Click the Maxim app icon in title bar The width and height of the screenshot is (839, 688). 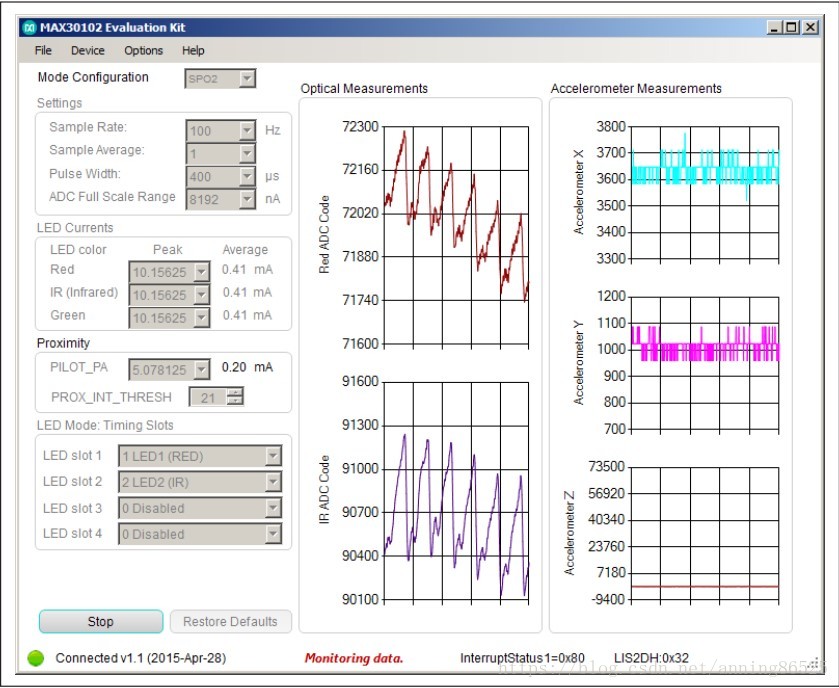click(30, 27)
